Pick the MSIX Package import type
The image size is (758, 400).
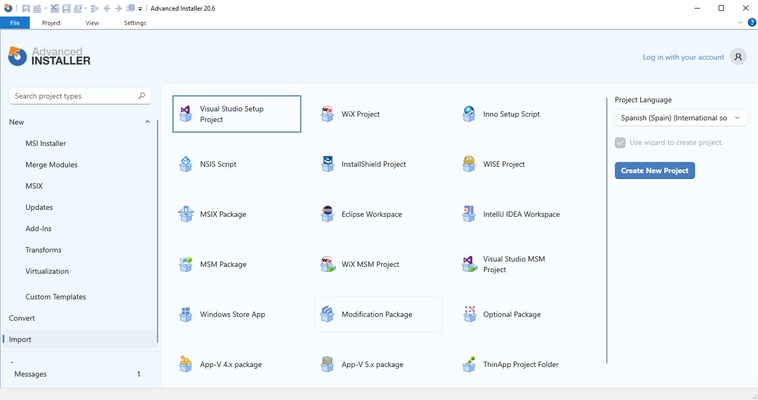(x=236, y=214)
